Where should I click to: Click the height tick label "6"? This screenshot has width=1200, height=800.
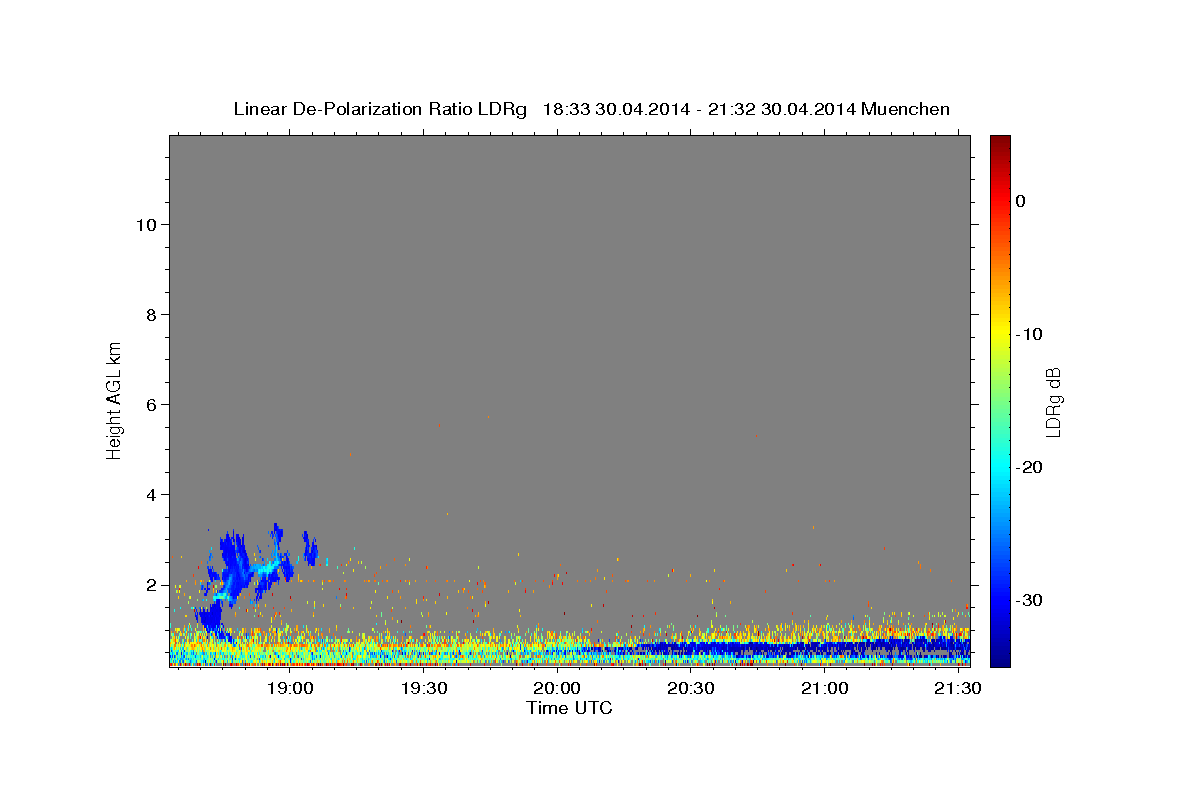tap(152, 404)
